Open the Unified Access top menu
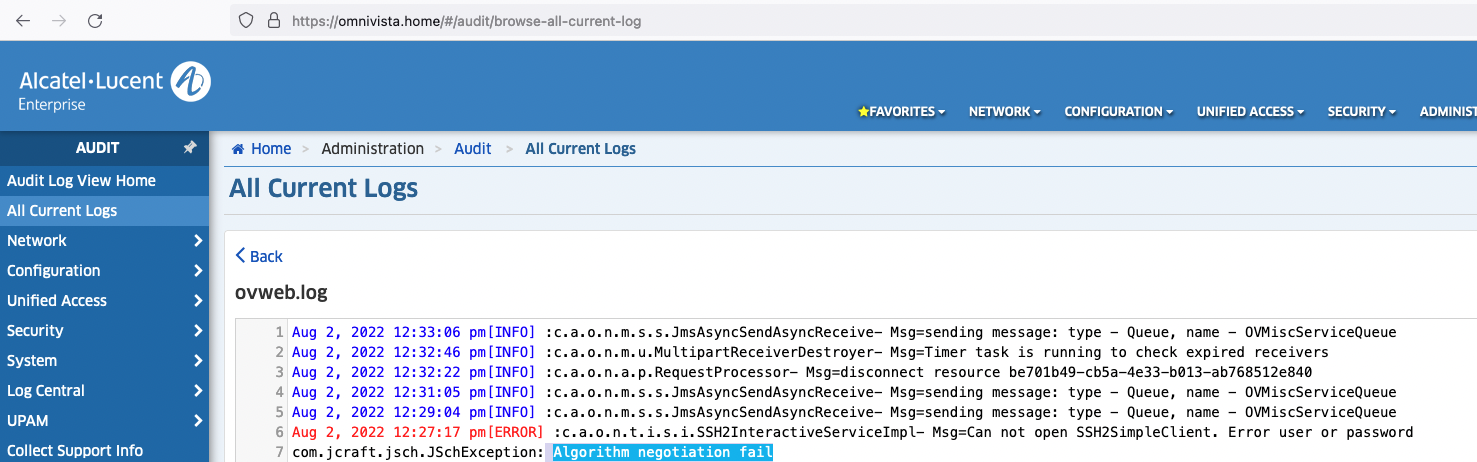Screen dimensions: 1477x462 pyautogui.click(x=1250, y=112)
